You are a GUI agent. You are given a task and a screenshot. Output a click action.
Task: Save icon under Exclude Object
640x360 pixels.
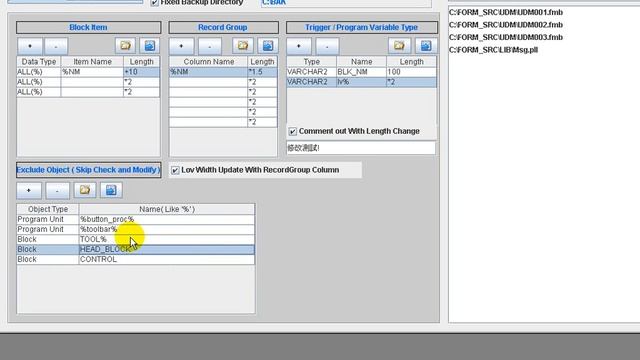point(111,190)
